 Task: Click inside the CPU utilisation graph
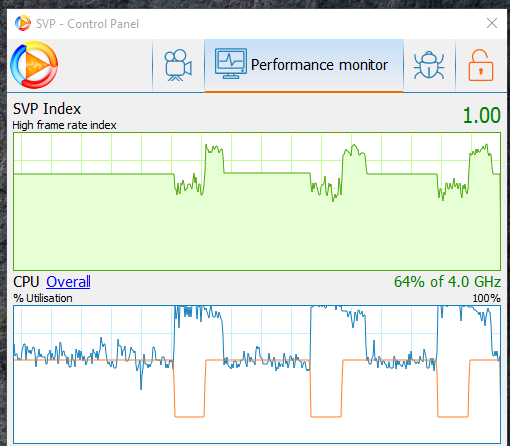pos(257,375)
